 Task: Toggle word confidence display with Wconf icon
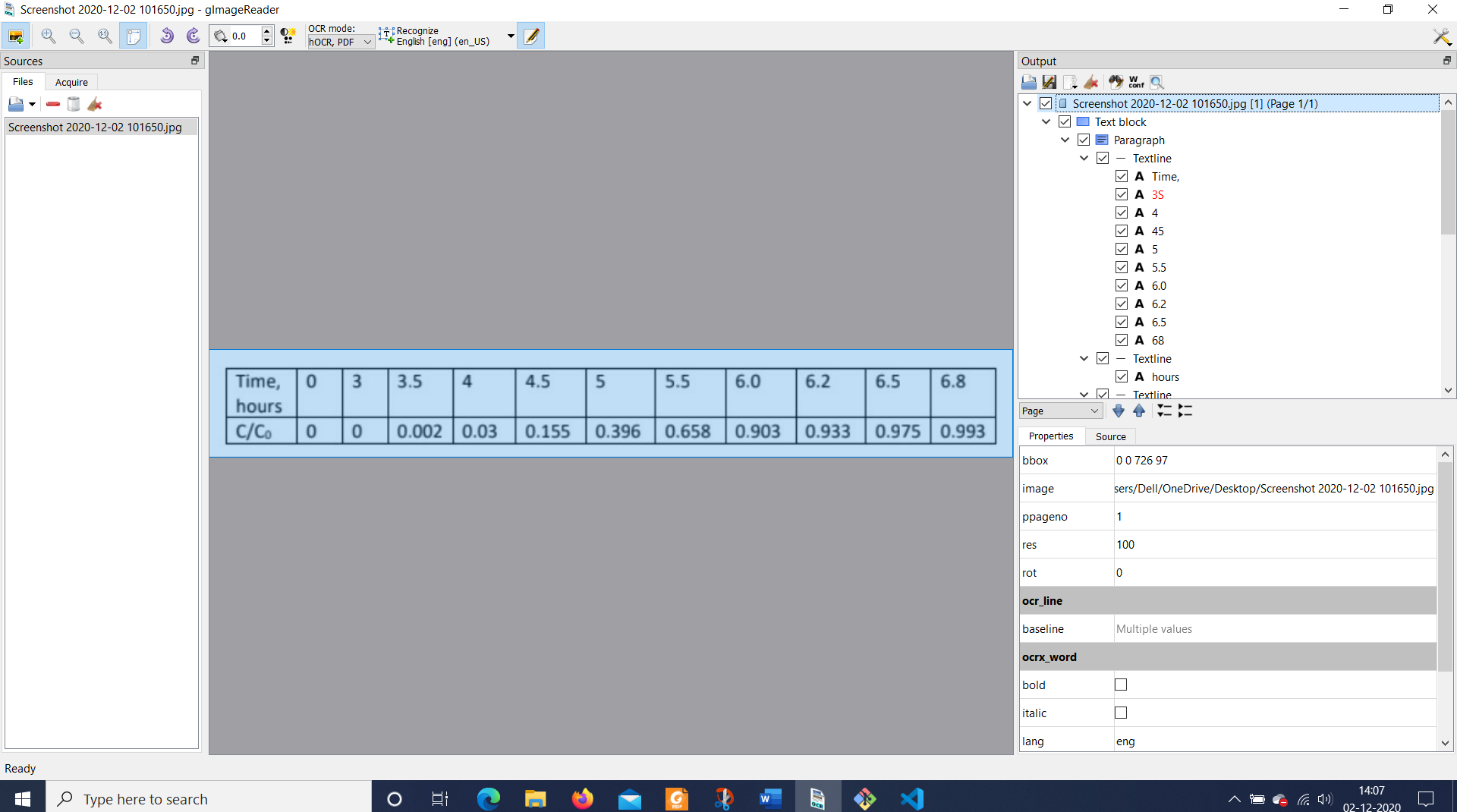[x=1134, y=82]
